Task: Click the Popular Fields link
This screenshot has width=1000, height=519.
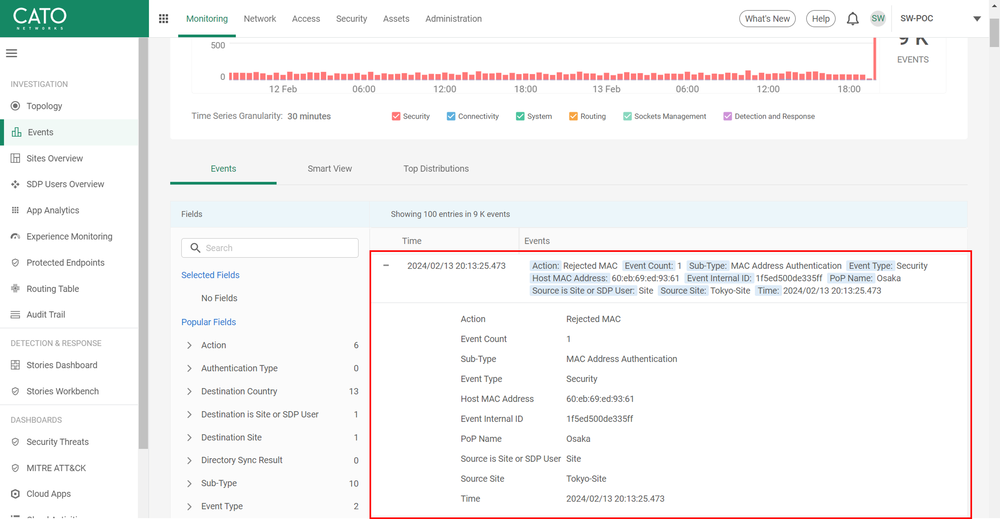Action: click(x=209, y=322)
